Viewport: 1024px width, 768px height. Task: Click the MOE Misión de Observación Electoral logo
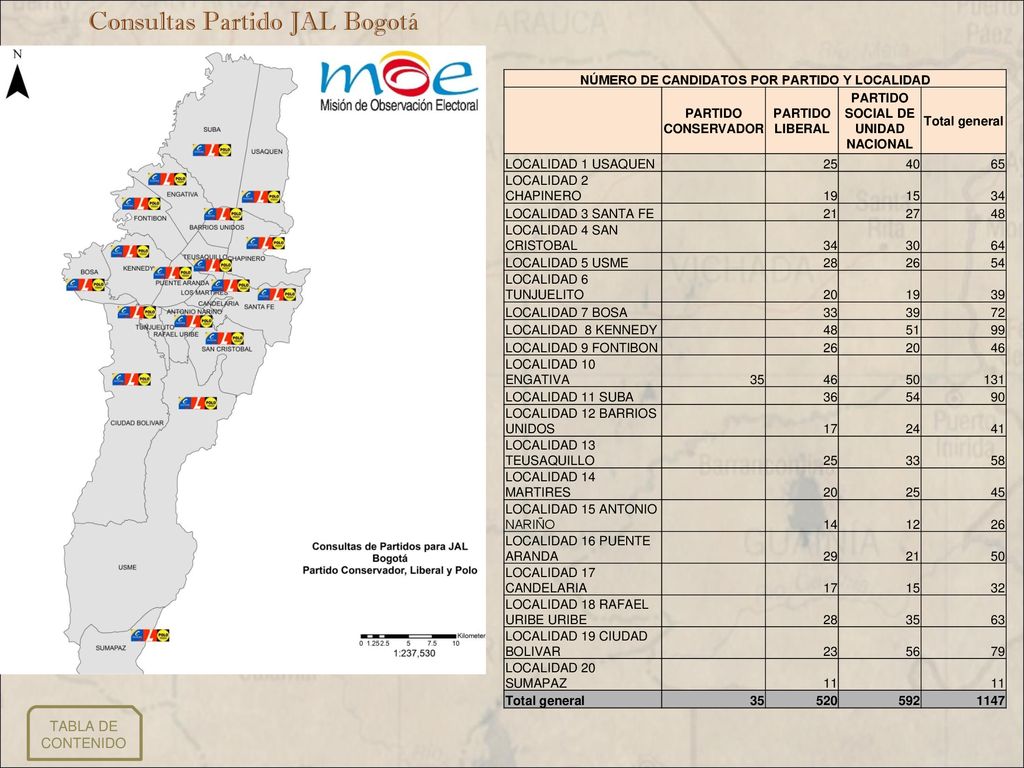point(399,82)
